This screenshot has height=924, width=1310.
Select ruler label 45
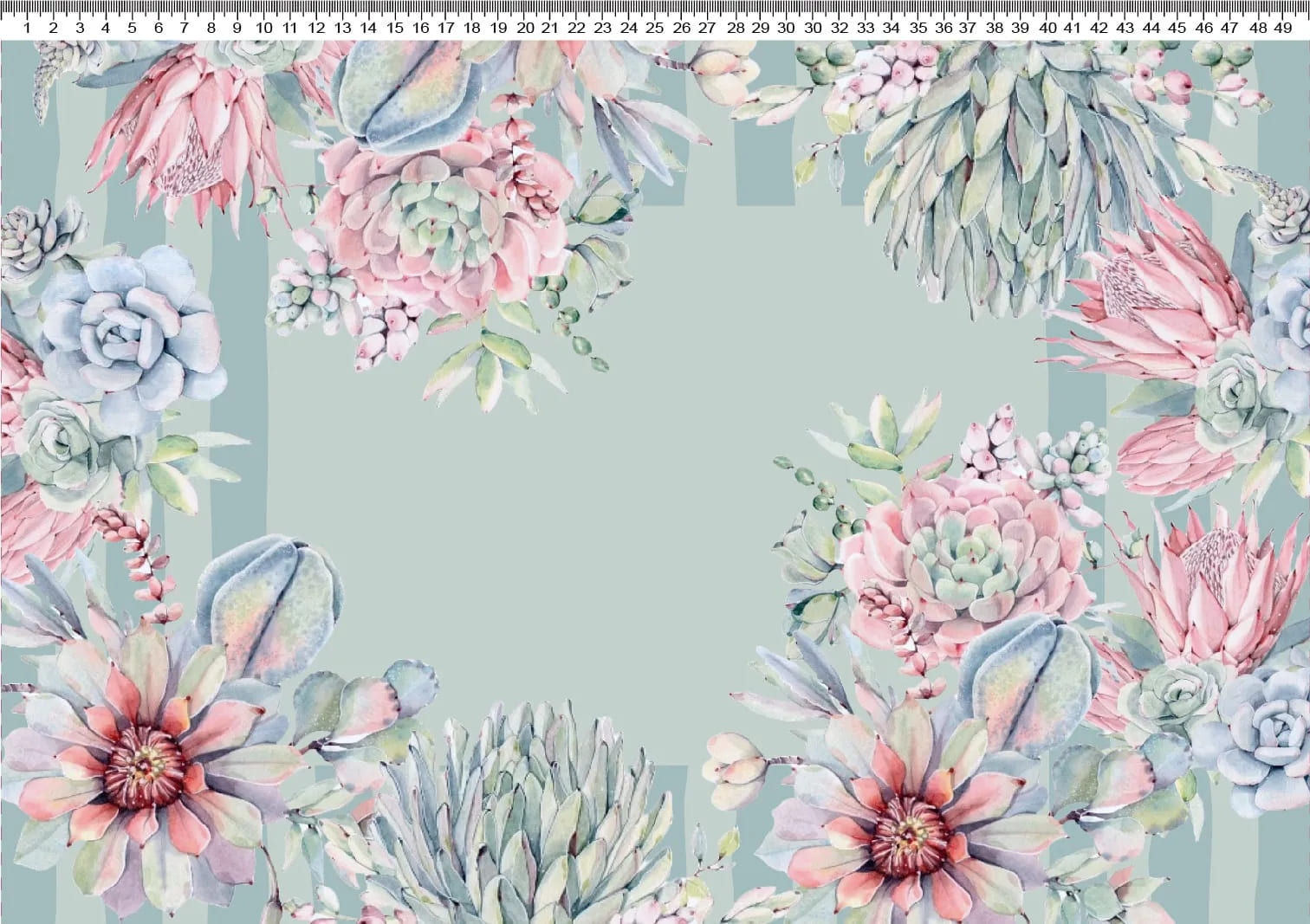(1177, 28)
